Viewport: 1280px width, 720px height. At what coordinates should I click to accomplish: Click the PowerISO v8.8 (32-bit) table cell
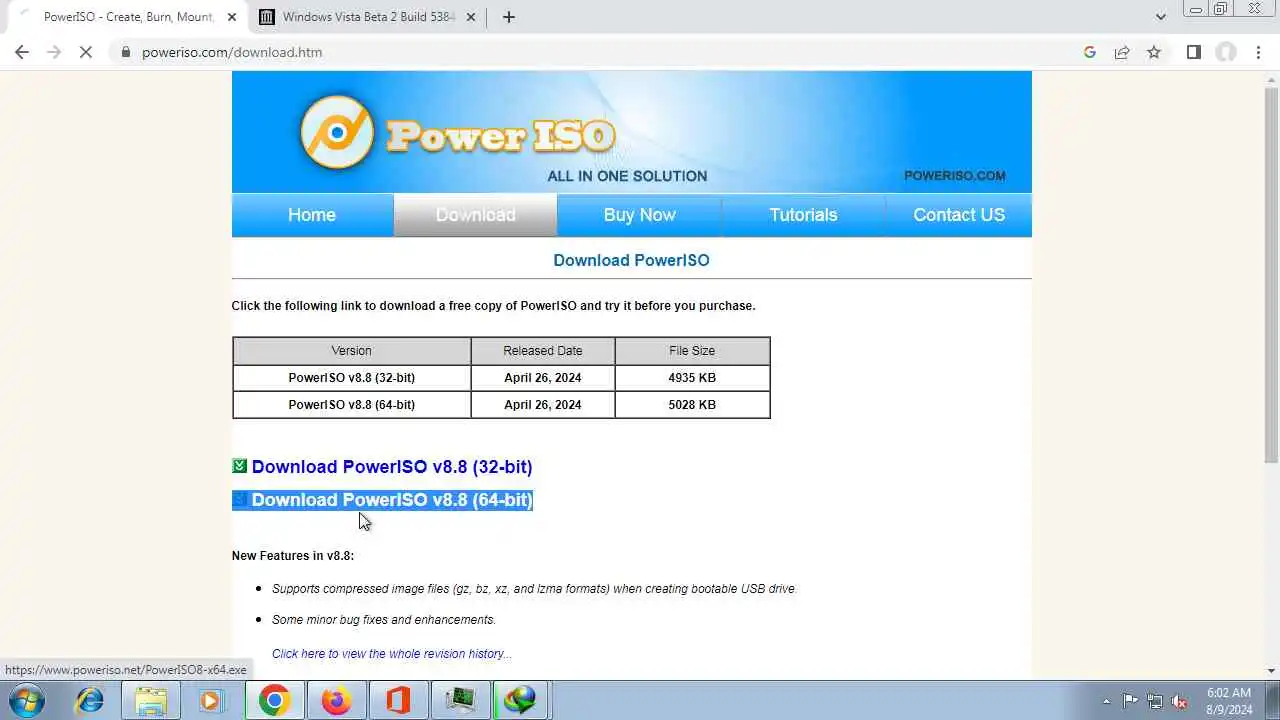(x=352, y=378)
